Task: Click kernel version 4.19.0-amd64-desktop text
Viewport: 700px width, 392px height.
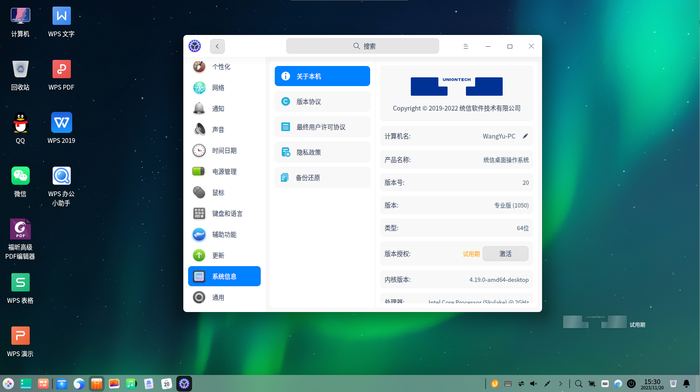Action: point(499,280)
